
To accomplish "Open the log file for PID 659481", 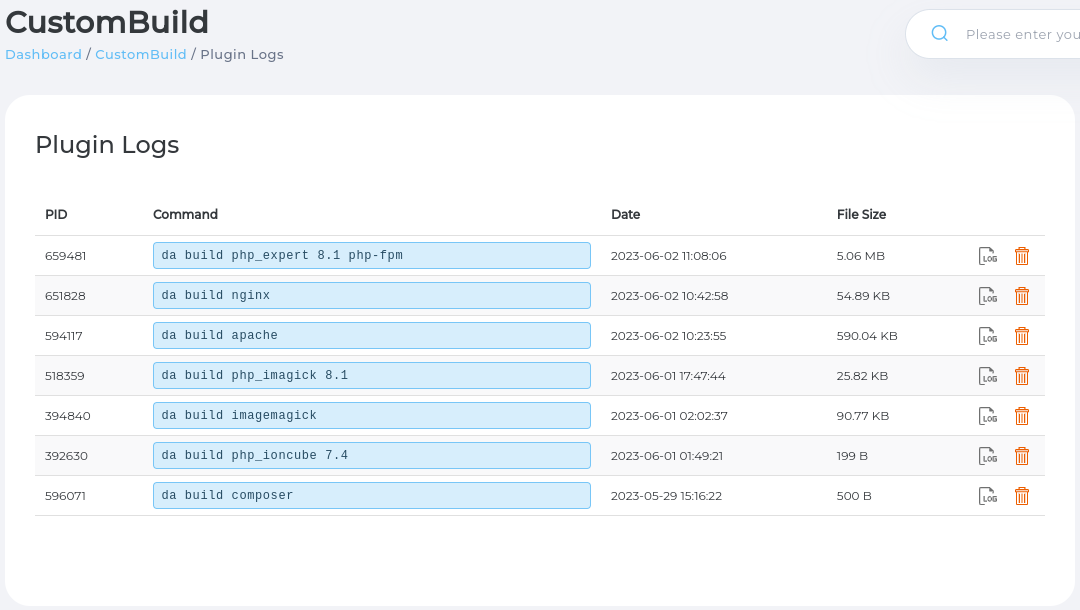I will tap(988, 255).
